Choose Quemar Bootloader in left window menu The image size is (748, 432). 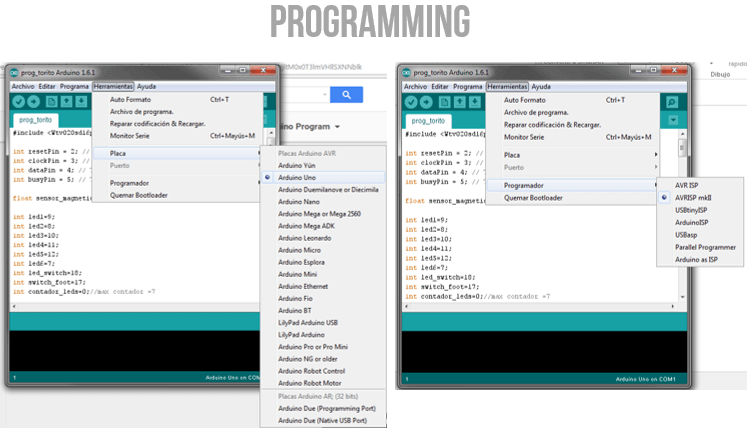pos(177,195)
